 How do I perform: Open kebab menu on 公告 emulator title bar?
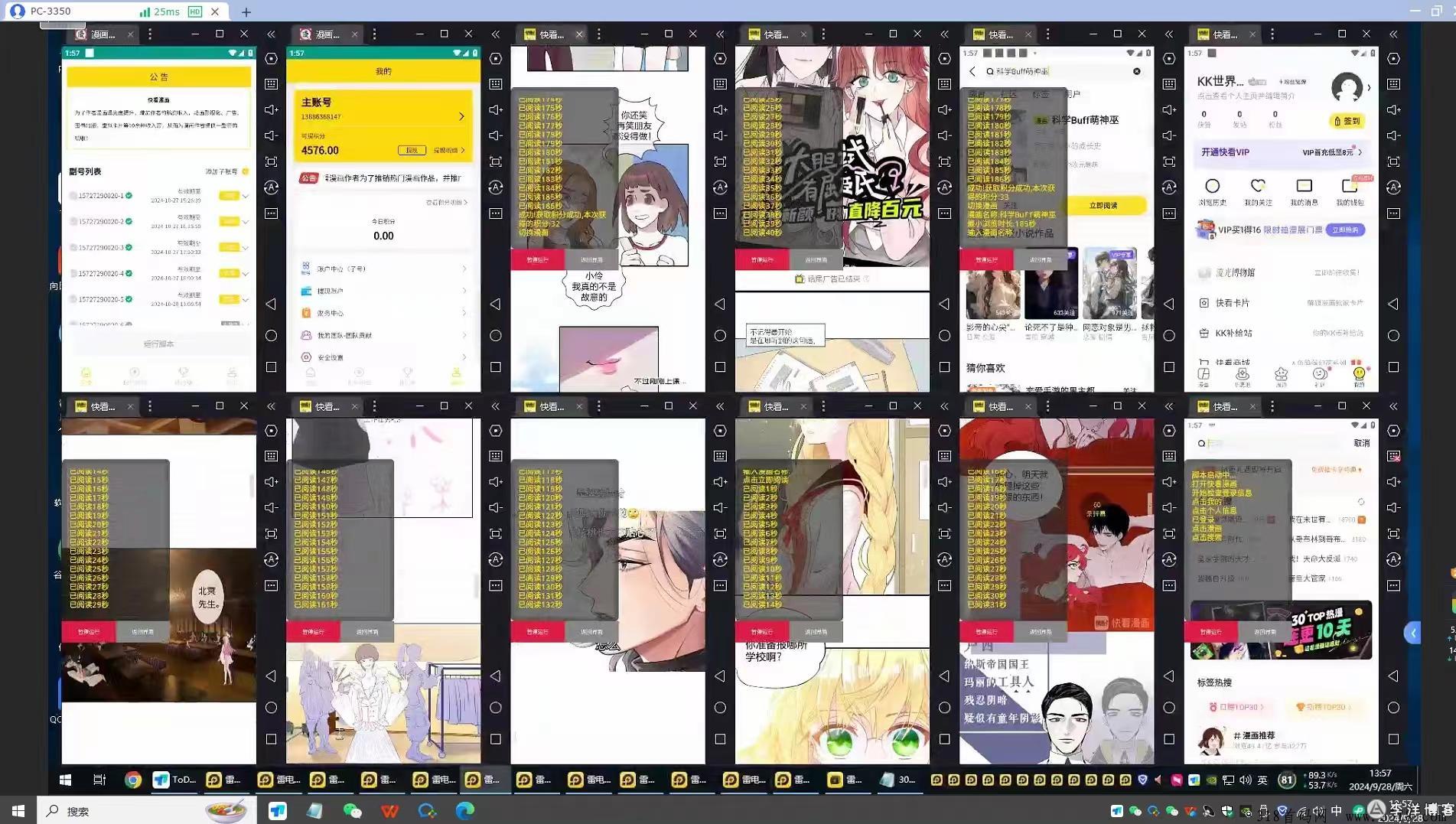pyautogui.click(x=150, y=34)
